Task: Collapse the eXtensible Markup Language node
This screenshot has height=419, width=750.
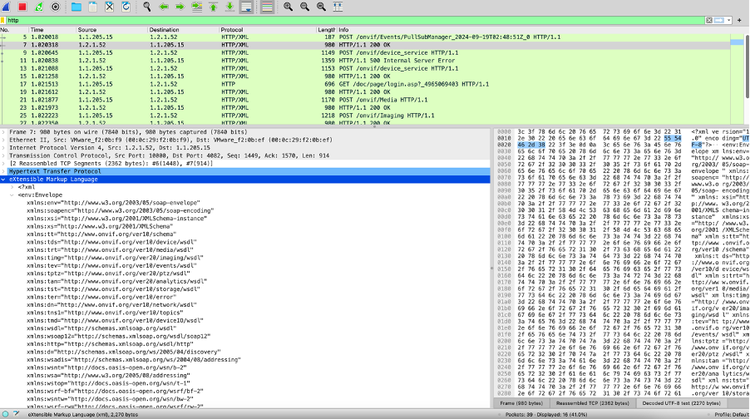Action: click(x=4, y=179)
